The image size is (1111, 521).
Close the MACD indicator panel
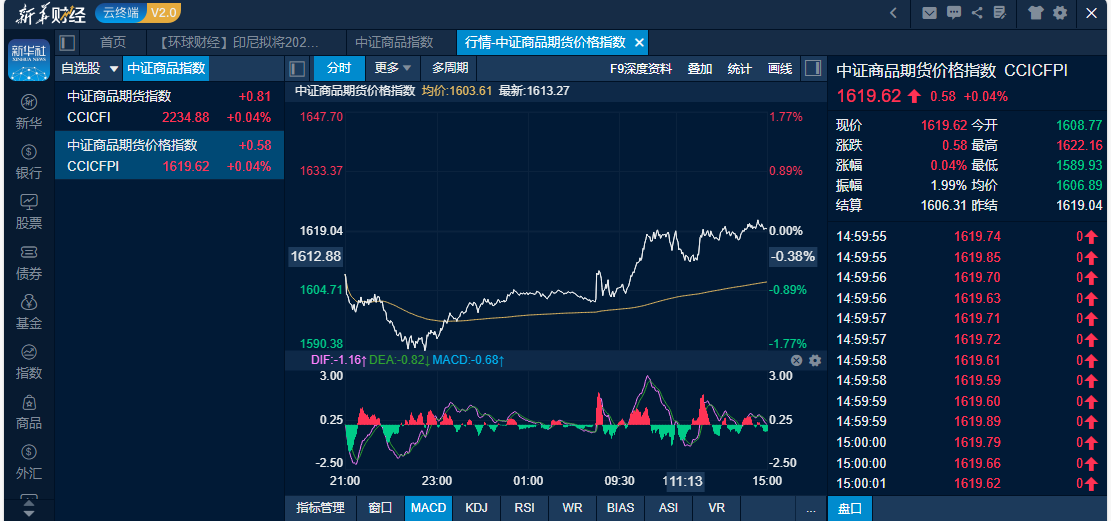point(797,360)
